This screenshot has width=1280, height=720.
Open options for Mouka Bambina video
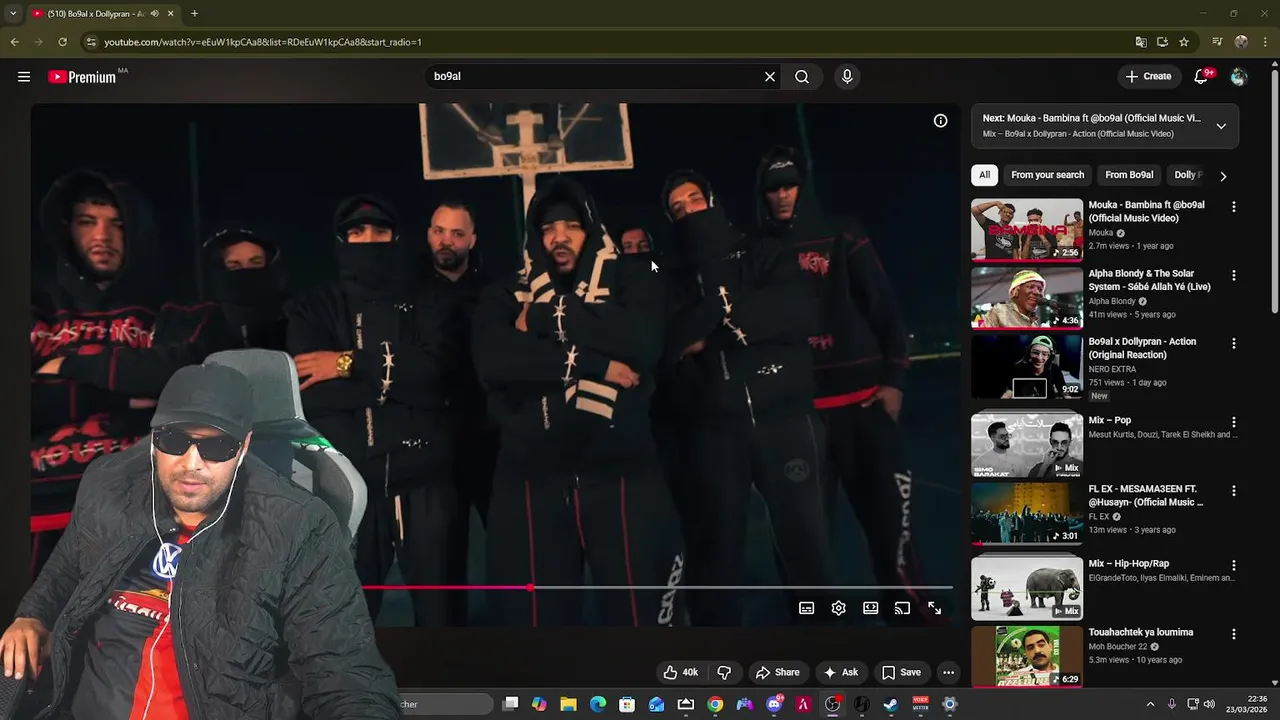coord(1234,207)
